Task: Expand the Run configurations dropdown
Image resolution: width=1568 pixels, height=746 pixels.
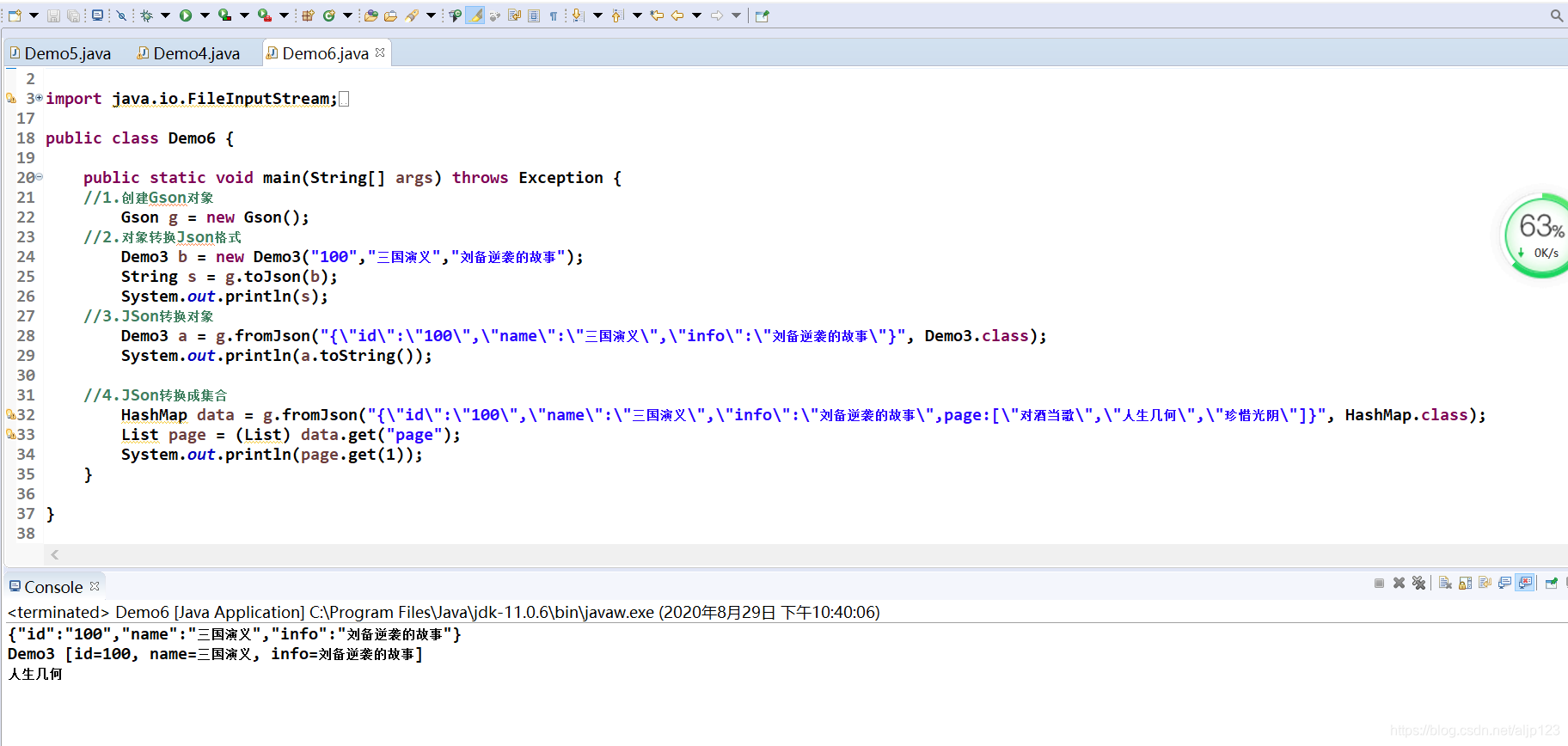Action: pos(205,15)
